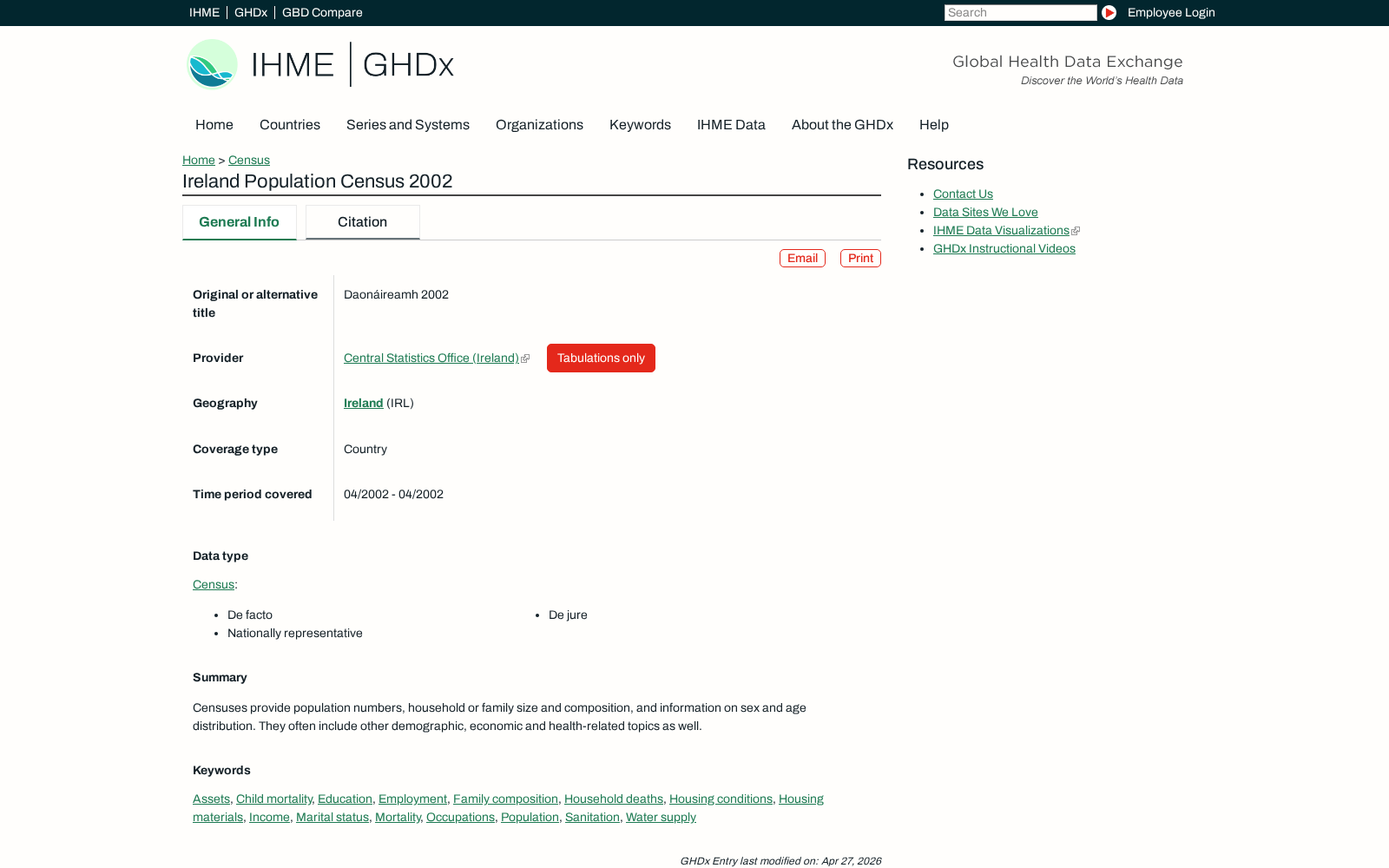The image size is (1389, 868).
Task: Open IHME Data Visualizations link
Action: [x=1001, y=230]
